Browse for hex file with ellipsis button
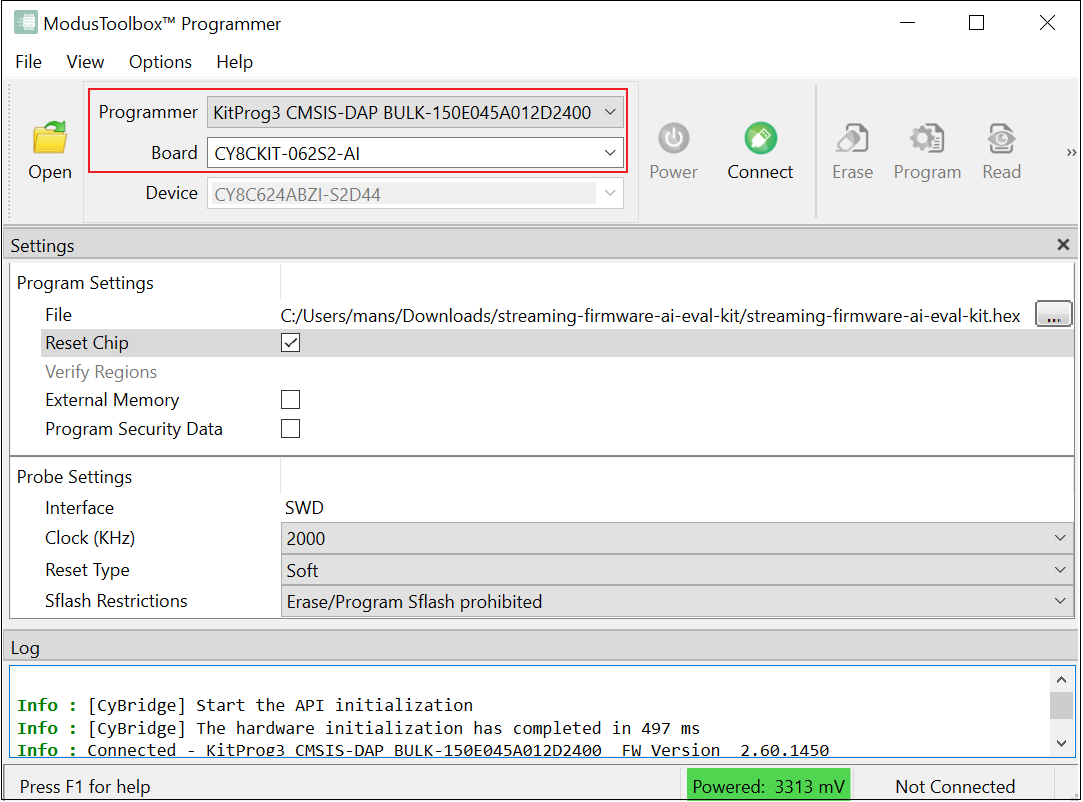Screen dimensions: 1083x802 1053,315
